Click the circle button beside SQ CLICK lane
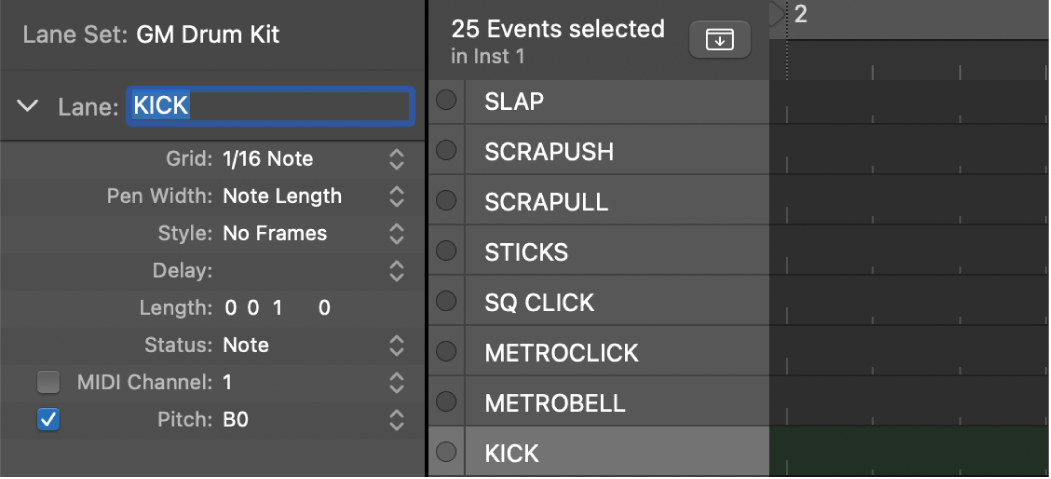This screenshot has width=1051, height=479. point(446,301)
